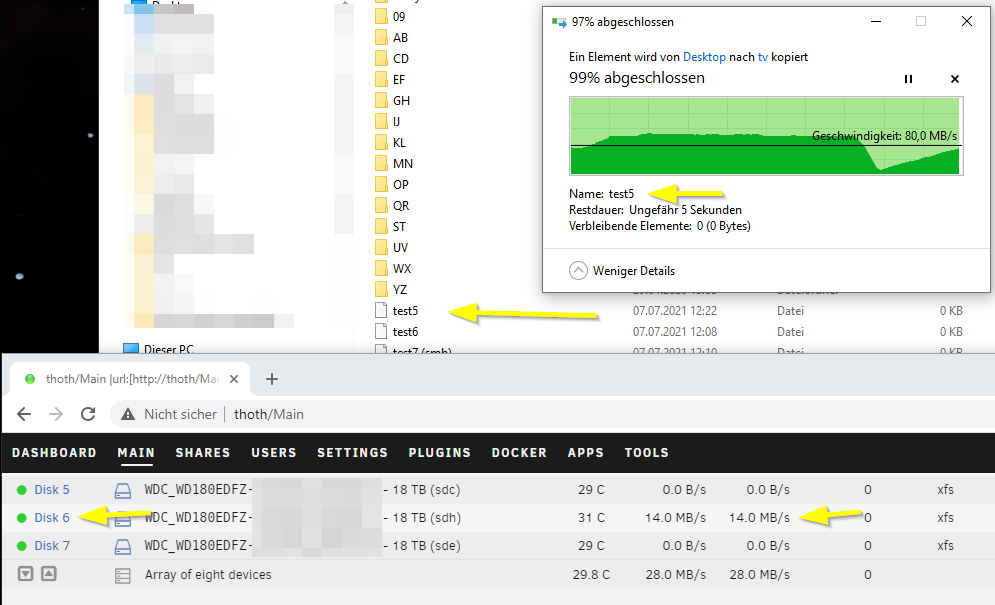
Task: Select the test5 file
Action: pyautogui.click(x=397, y=310)
